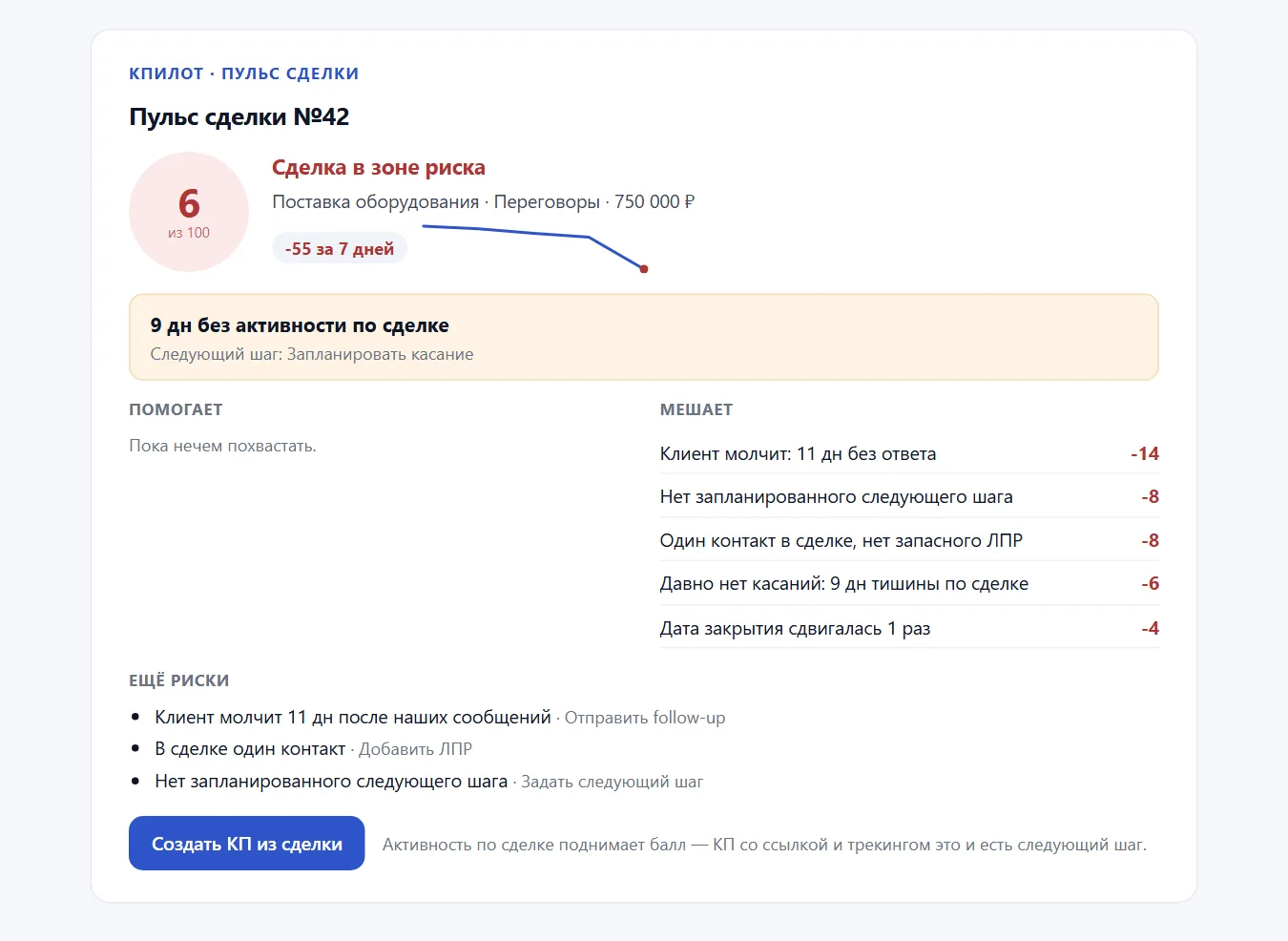Click the "Создать КП из сделки" button

(x=246, y=844)
